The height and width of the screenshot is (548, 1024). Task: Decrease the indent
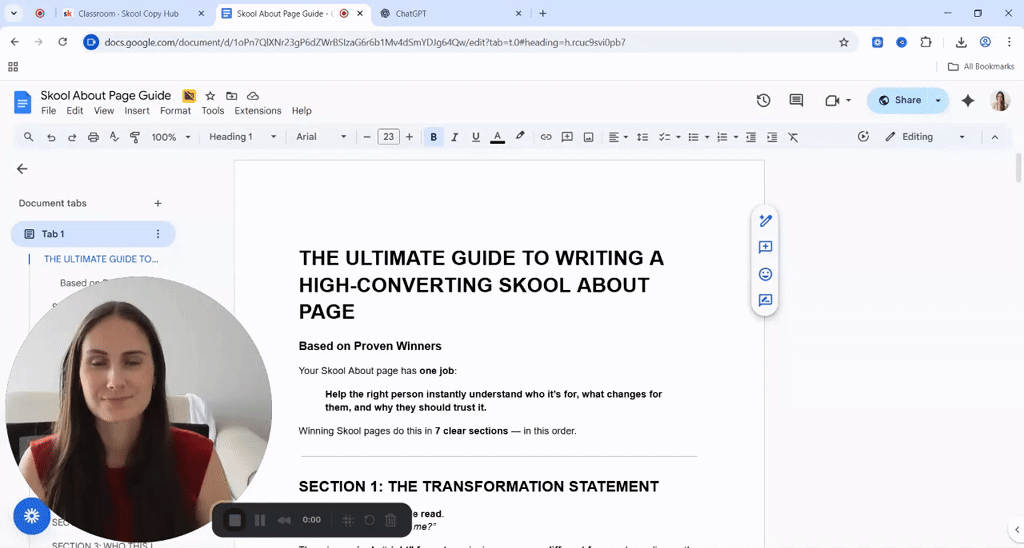click(751, 137)
